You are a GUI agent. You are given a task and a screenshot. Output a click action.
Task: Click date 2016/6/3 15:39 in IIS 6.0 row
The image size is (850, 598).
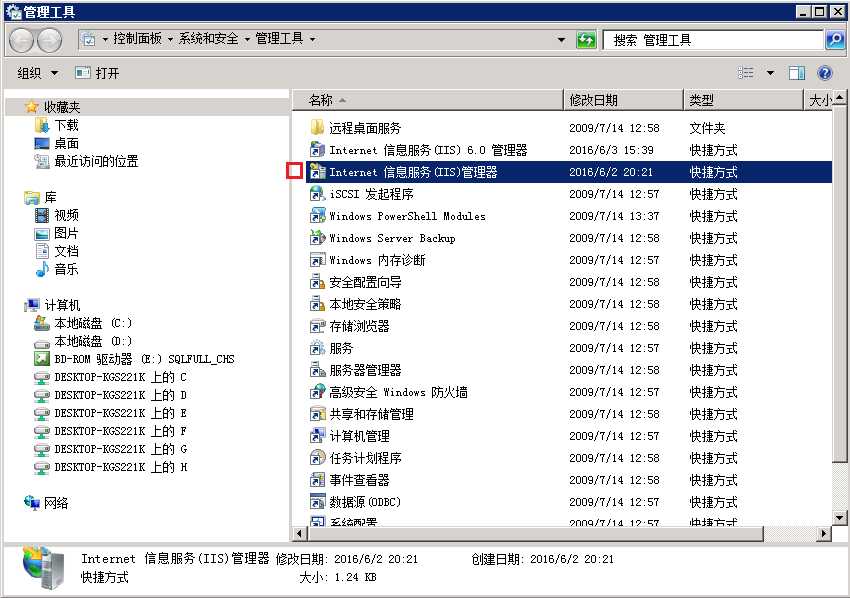[611, 150]
